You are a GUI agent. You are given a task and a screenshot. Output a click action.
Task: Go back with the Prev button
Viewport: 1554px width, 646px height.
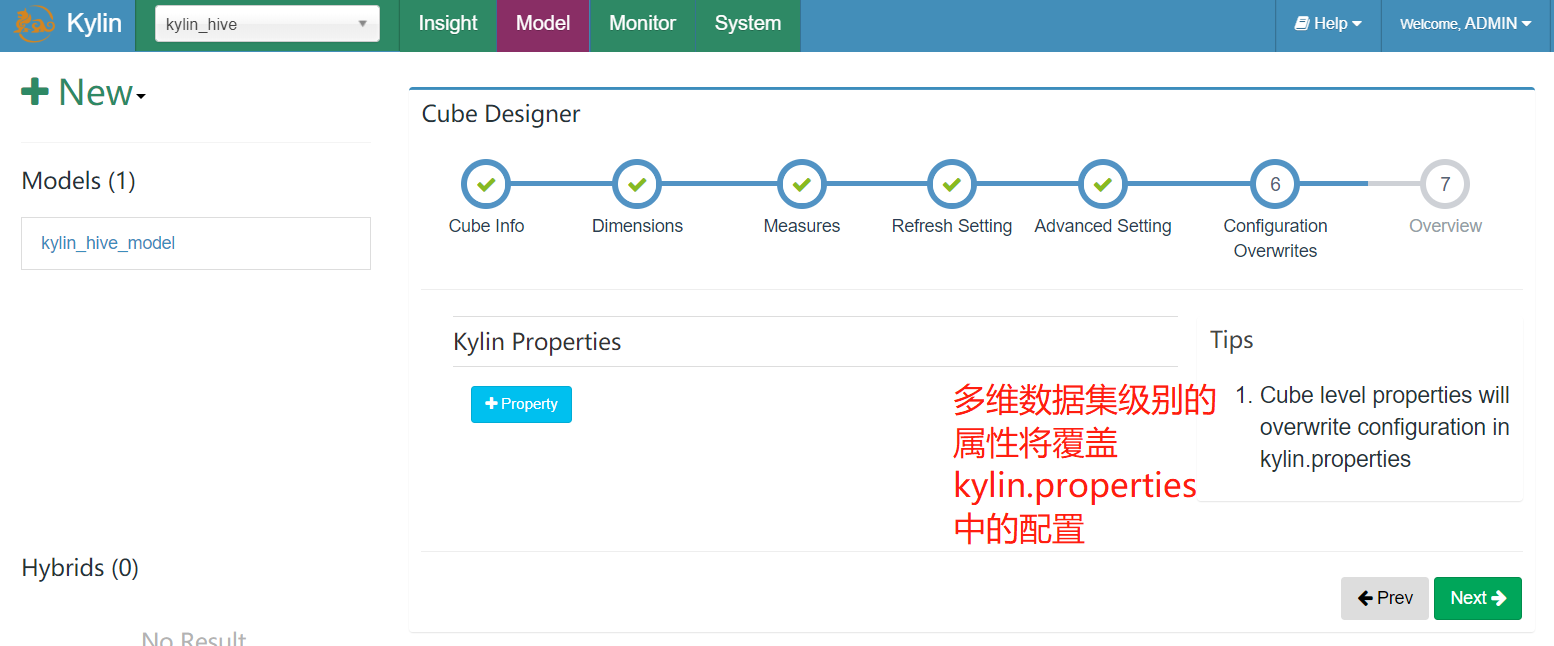pyautogui.click(x=1384, y=598)
